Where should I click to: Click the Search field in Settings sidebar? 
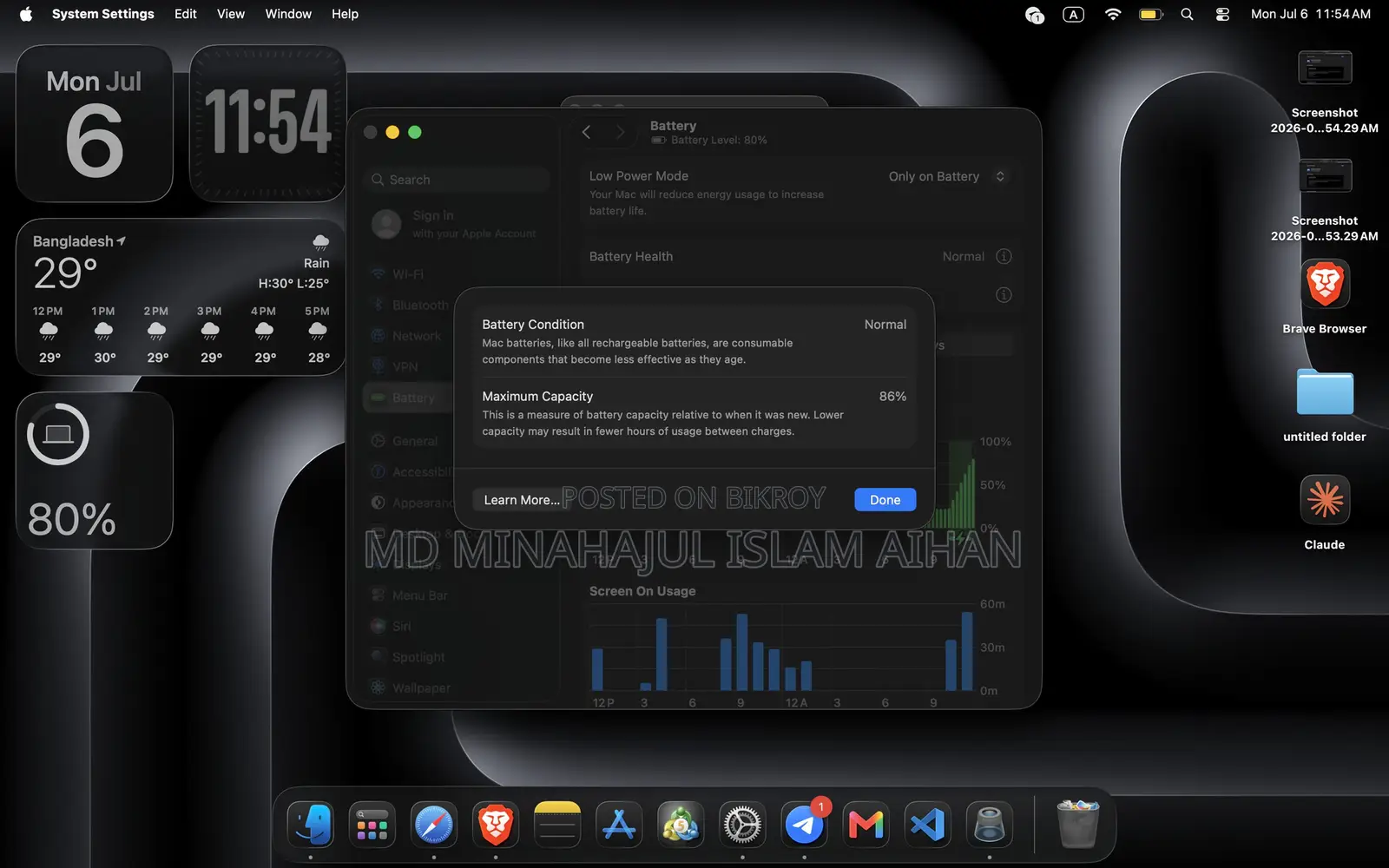pyautogui.click(x=457, y=180)
